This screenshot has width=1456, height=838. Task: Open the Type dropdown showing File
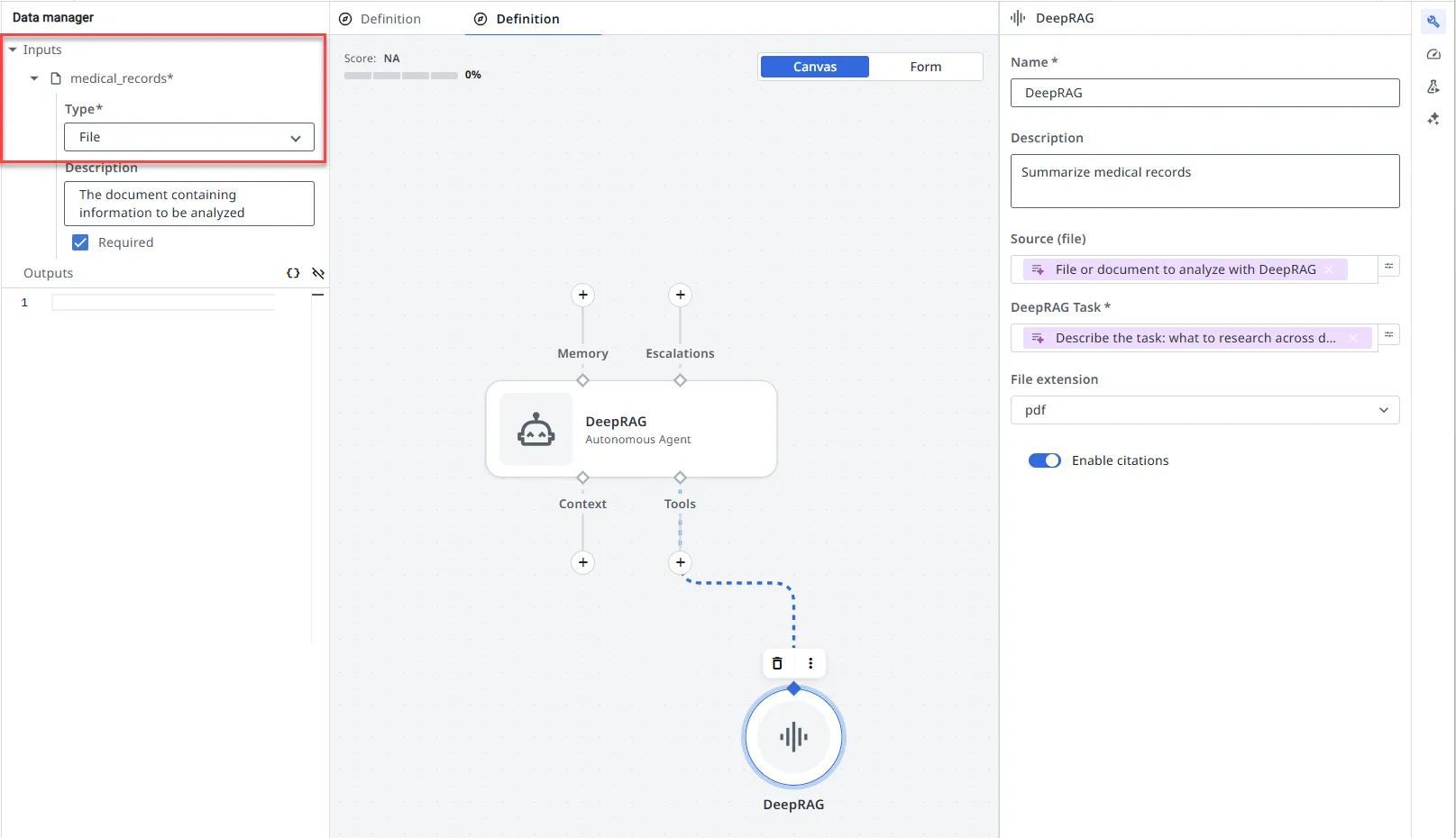click(x=188, y=137)
